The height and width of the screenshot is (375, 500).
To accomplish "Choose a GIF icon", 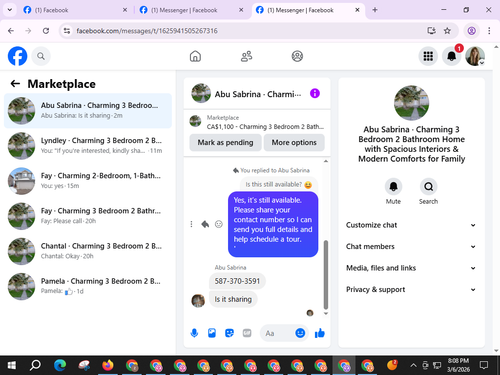I will [247, 333].
